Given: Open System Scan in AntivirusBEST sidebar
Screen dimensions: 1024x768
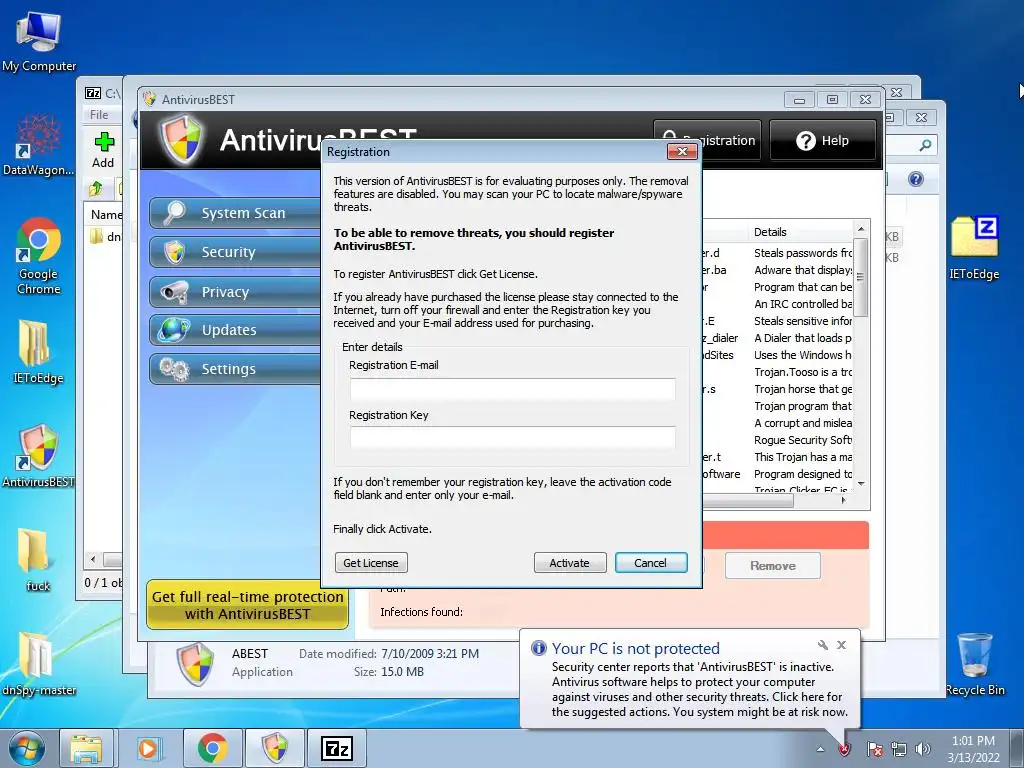Looking at the screenshot, I should click(x=235, y=213).
